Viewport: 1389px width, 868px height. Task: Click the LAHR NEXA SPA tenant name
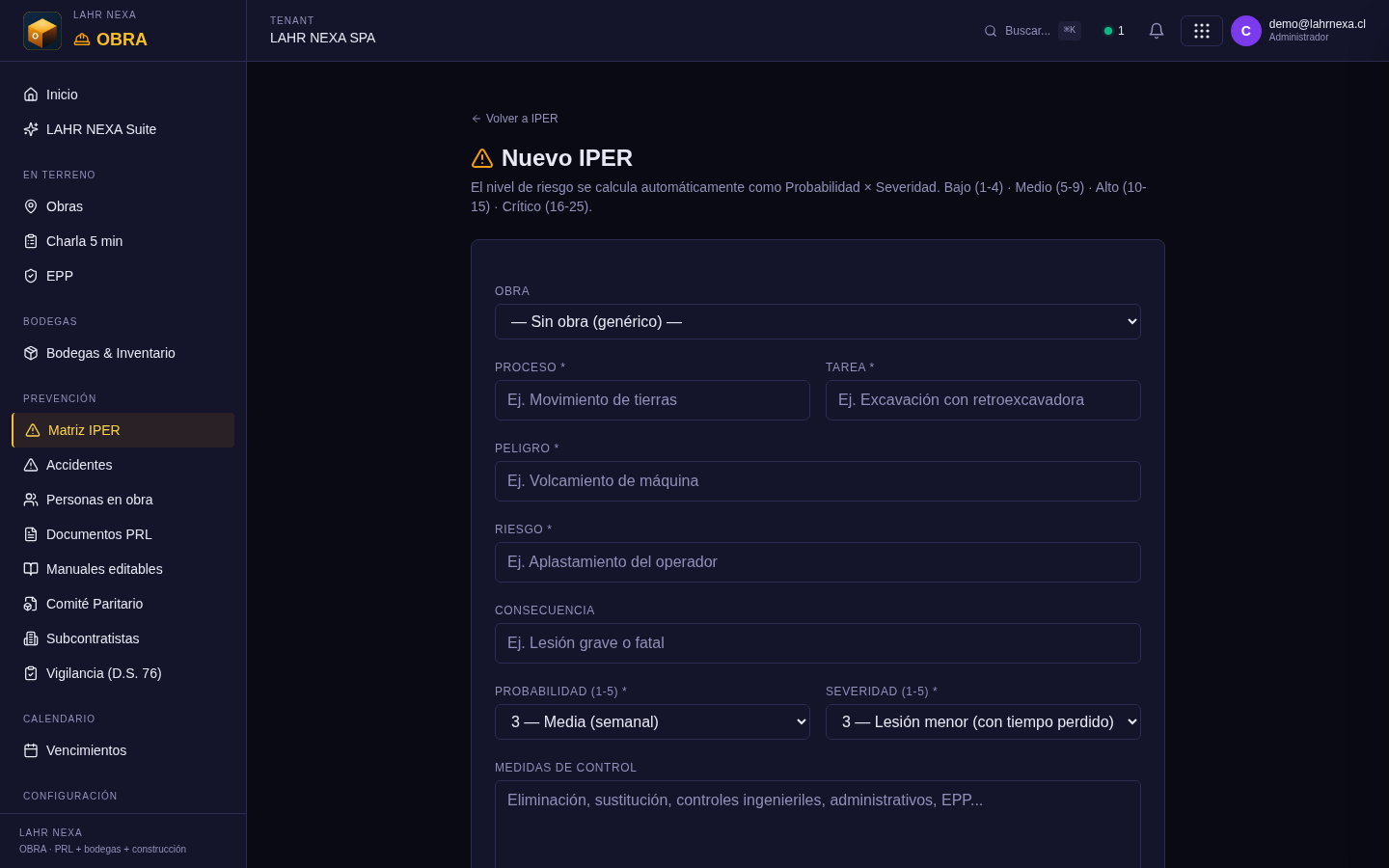323,38
